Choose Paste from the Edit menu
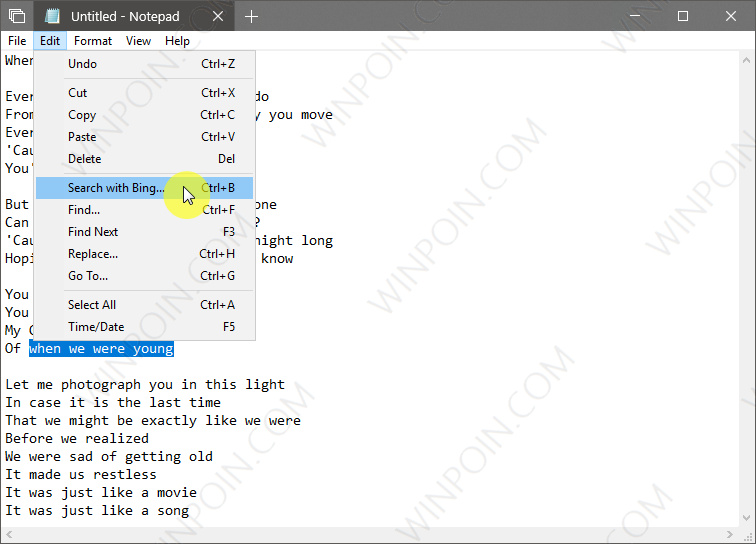 tap(145, 137)
